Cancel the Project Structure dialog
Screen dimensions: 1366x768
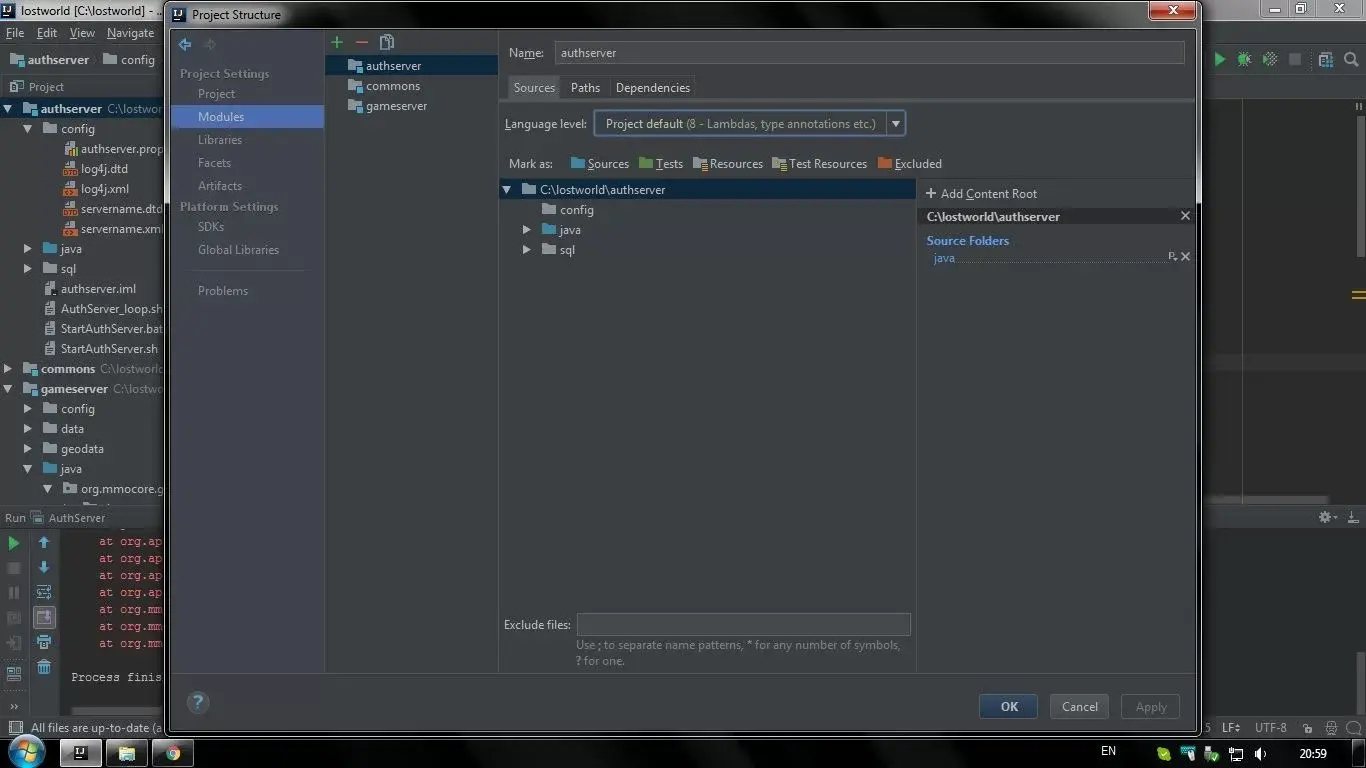(x=1080, y=706)
